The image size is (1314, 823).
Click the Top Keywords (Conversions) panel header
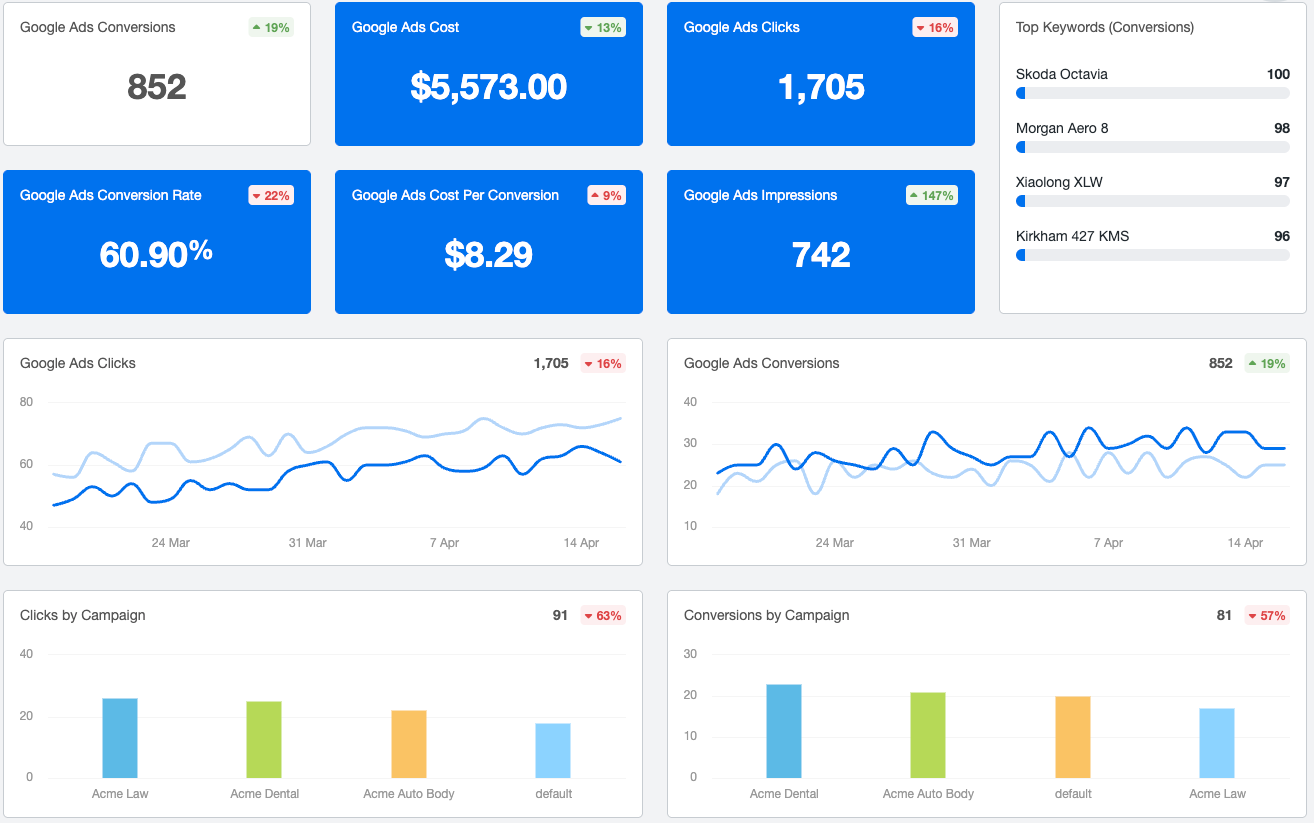[1105, 28]
